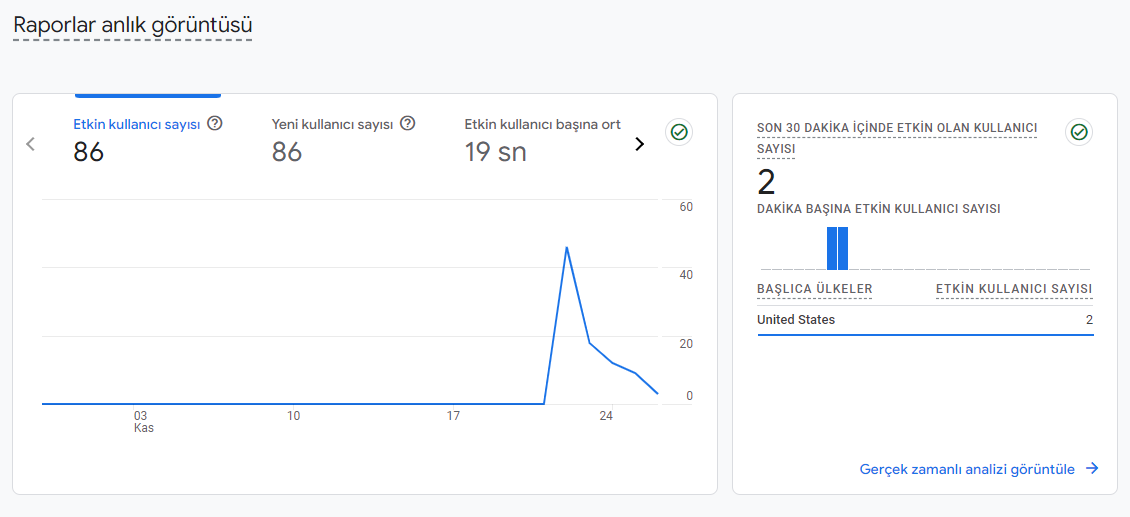Click Etkin Kullanıcı Sayısı column header

(1014, 289)
